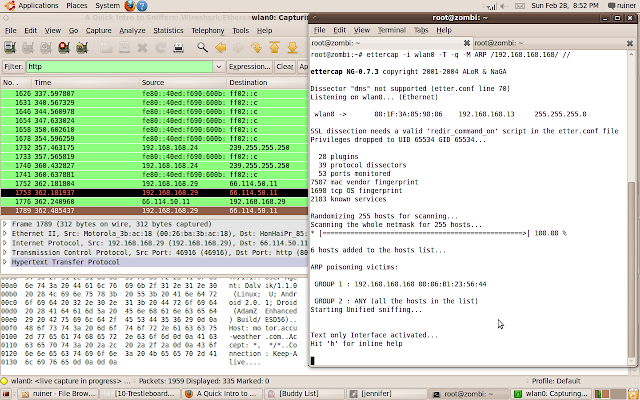Click ruiner user menu in panel
640x400 pixels.
(x=622, y=6)
